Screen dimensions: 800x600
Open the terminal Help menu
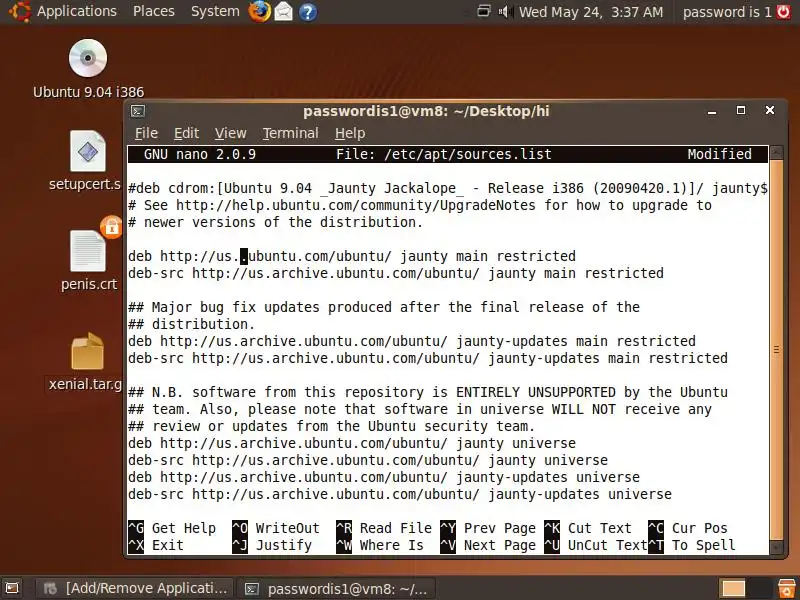click(x=350, y=133)
